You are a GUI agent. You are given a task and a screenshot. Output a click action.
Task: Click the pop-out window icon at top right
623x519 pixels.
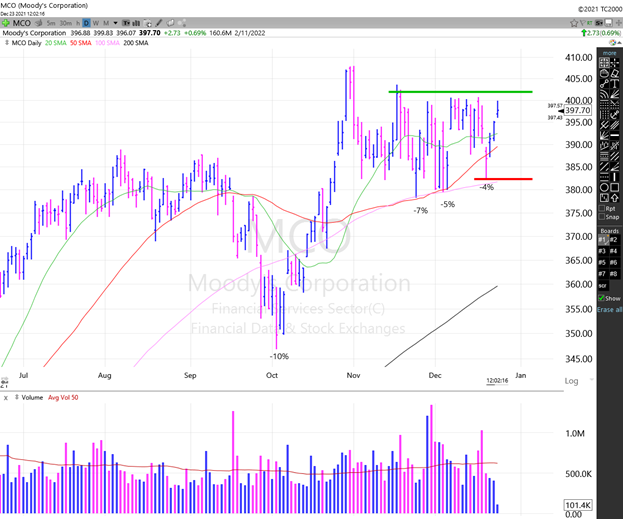coord(608,23)
